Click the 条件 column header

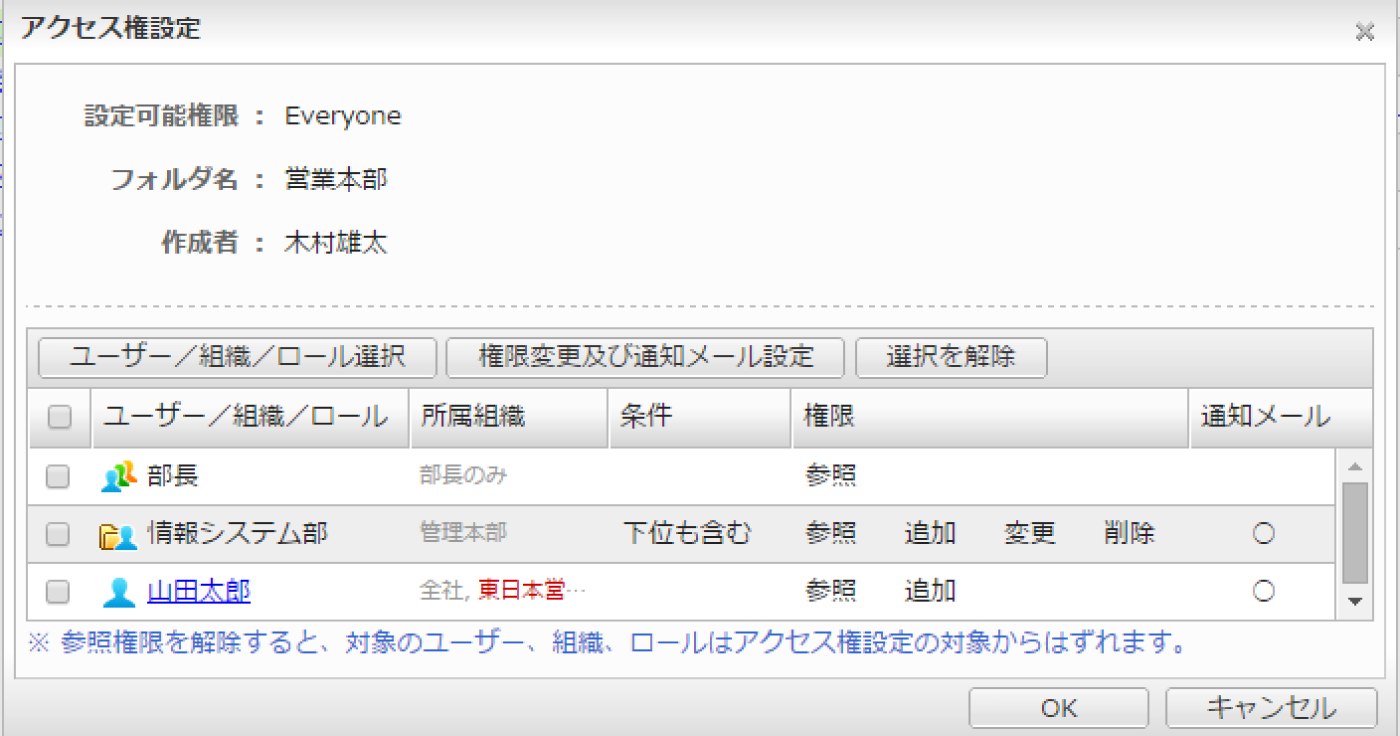699,418
